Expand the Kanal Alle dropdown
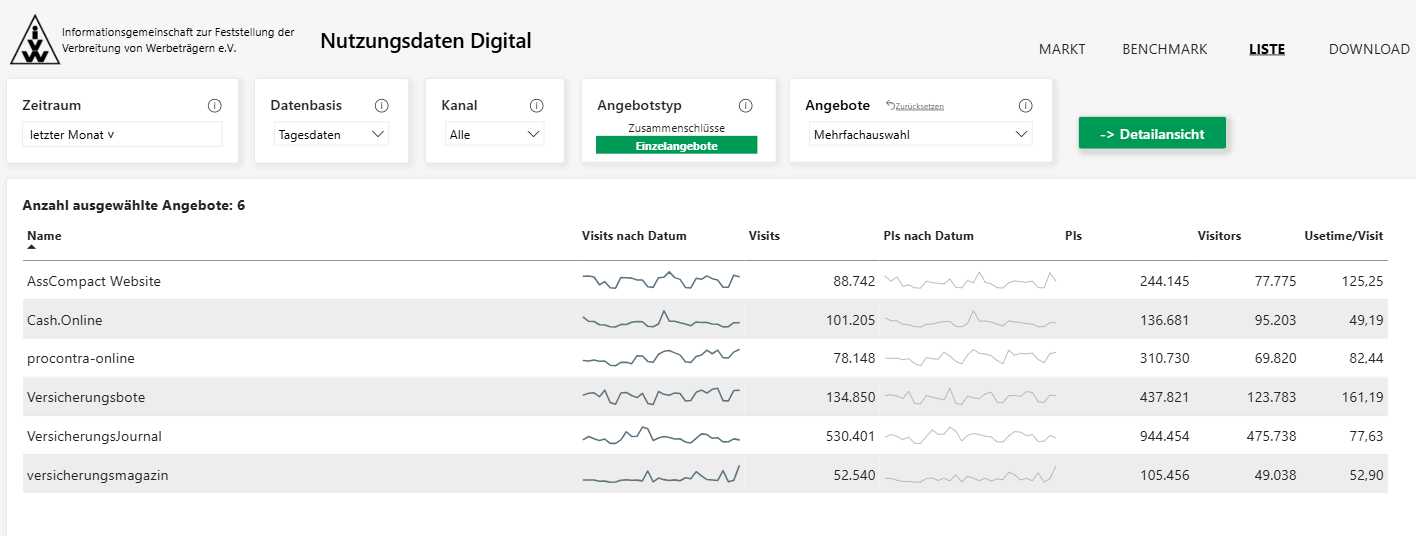 [495, 134]
